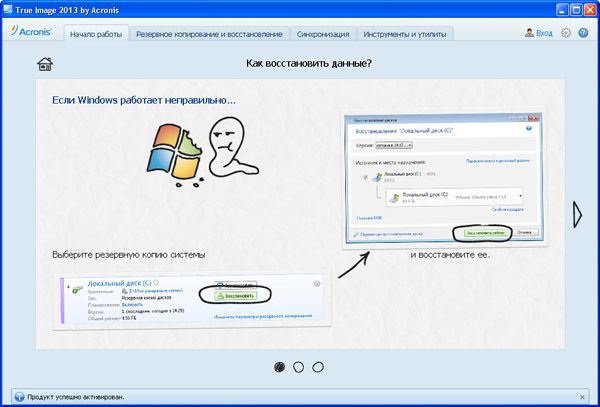Click the backup list thumbnail image
The image size is (600, 407).
pyautogui.click(x=192, y=300)
